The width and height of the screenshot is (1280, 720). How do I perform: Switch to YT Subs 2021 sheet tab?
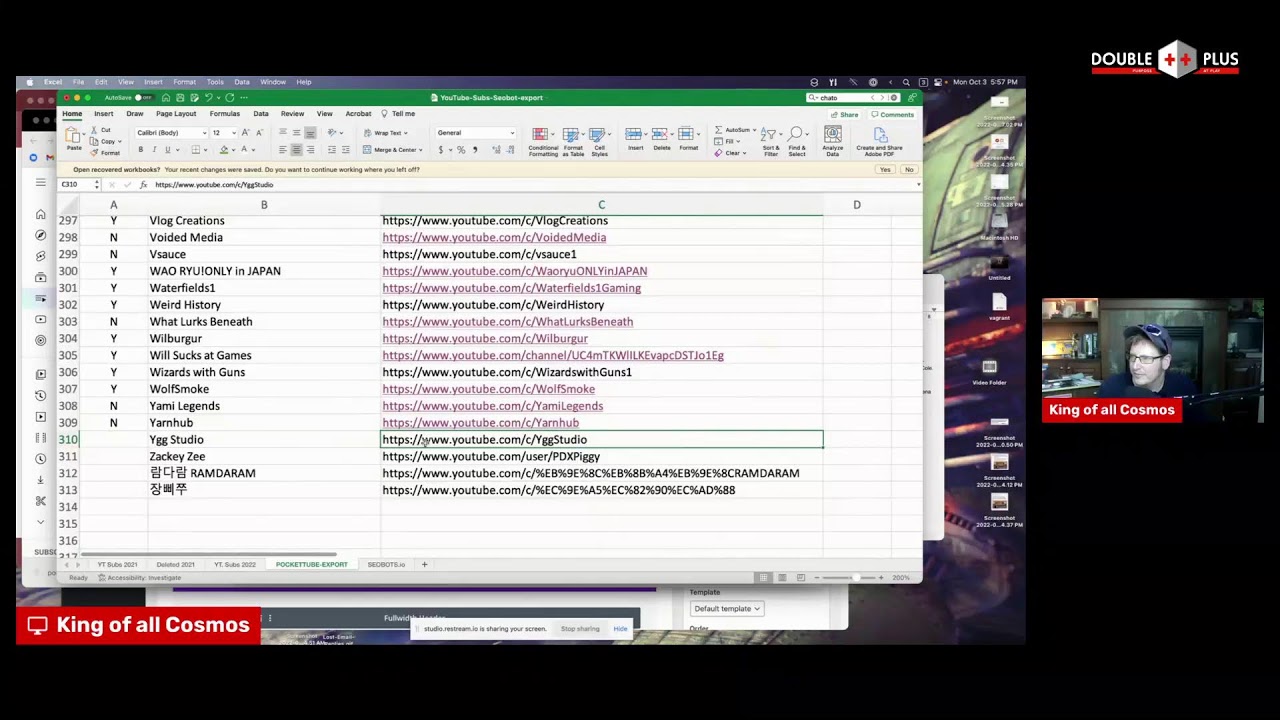(117, 565)
